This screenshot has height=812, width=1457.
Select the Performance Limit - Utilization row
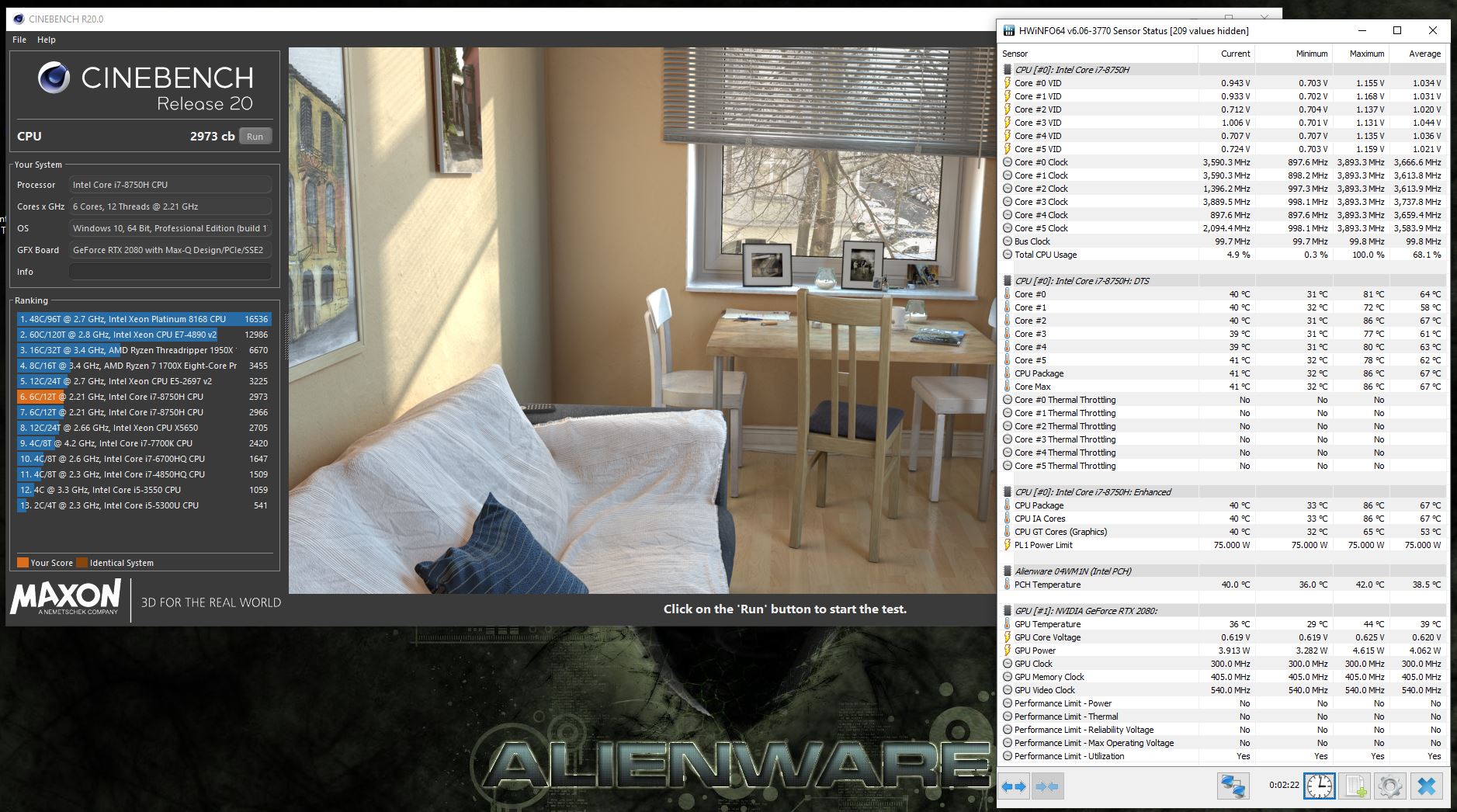click(1223, 756)
